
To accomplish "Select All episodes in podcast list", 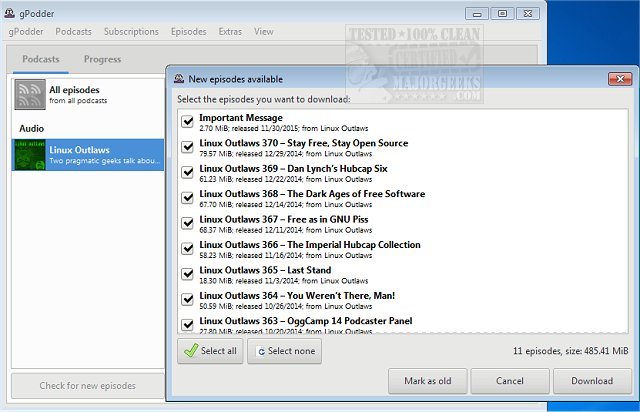I will click(x=88, y=95).
